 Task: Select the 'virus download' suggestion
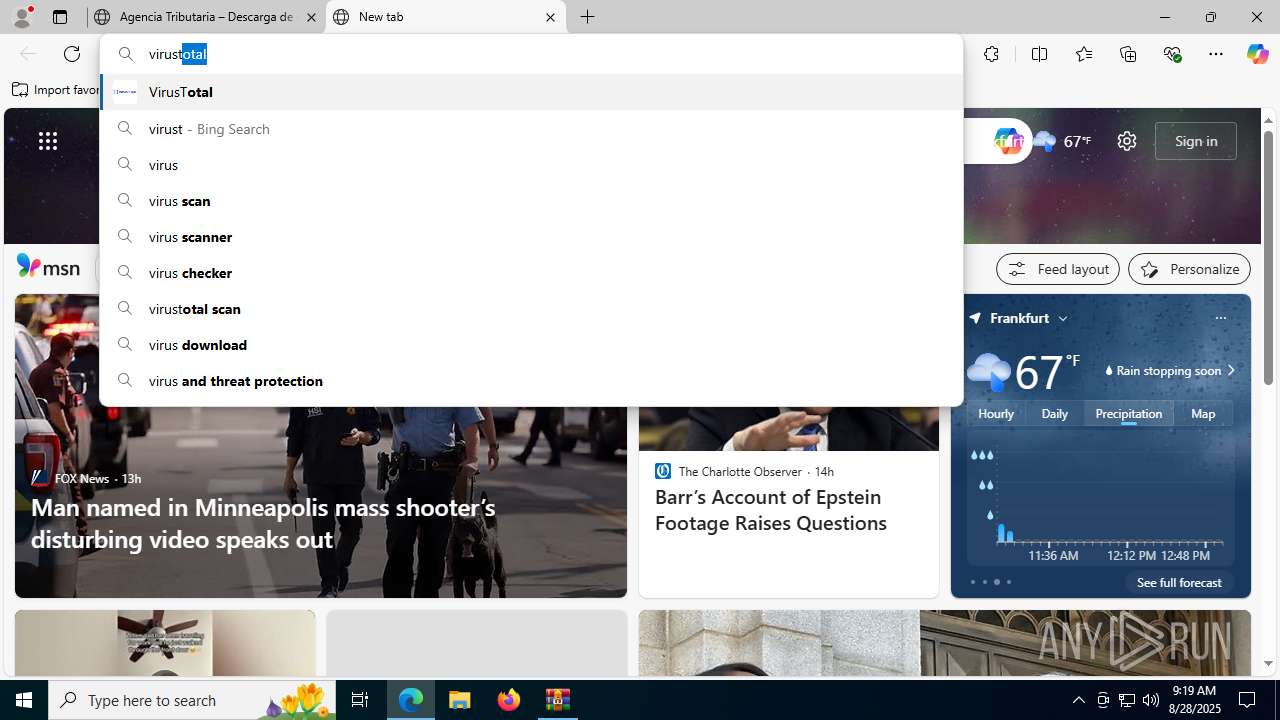(x=531, y=345)
